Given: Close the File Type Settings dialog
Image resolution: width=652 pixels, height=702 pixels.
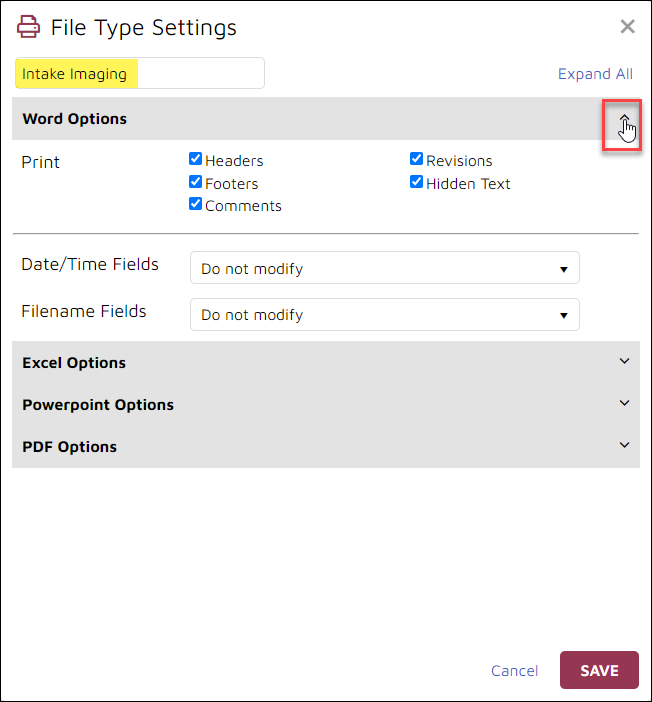Looking at the screenshot, I should 627,27.
